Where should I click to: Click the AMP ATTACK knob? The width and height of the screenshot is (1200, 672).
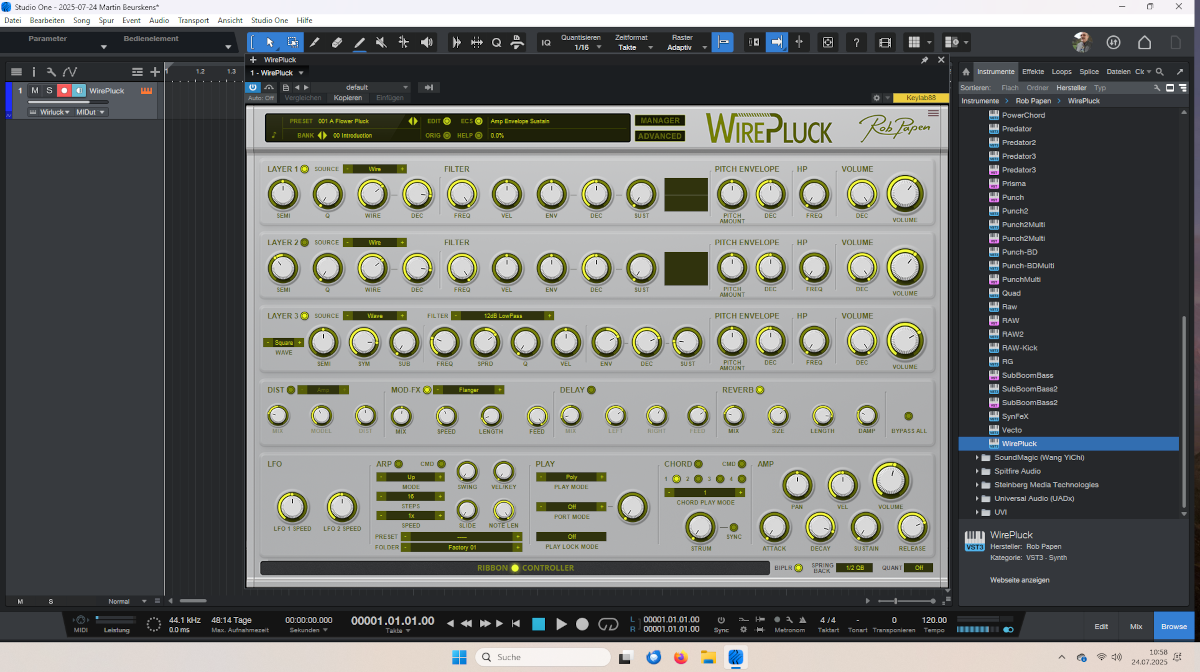[x=773, y=527]
